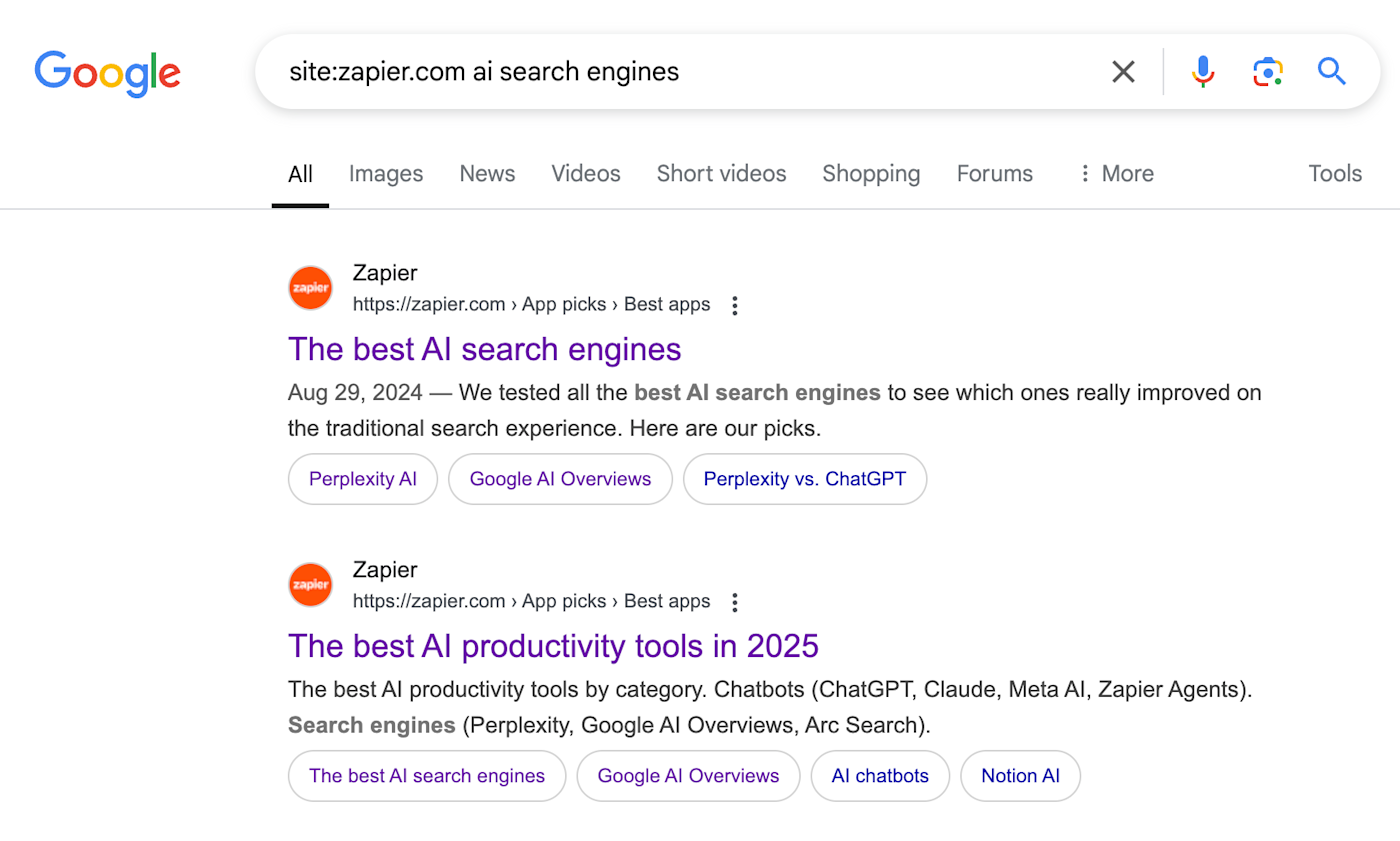Screen dimensions: 1400x841
Task: Switch to the Videos tab
Action: click(586, 173)
